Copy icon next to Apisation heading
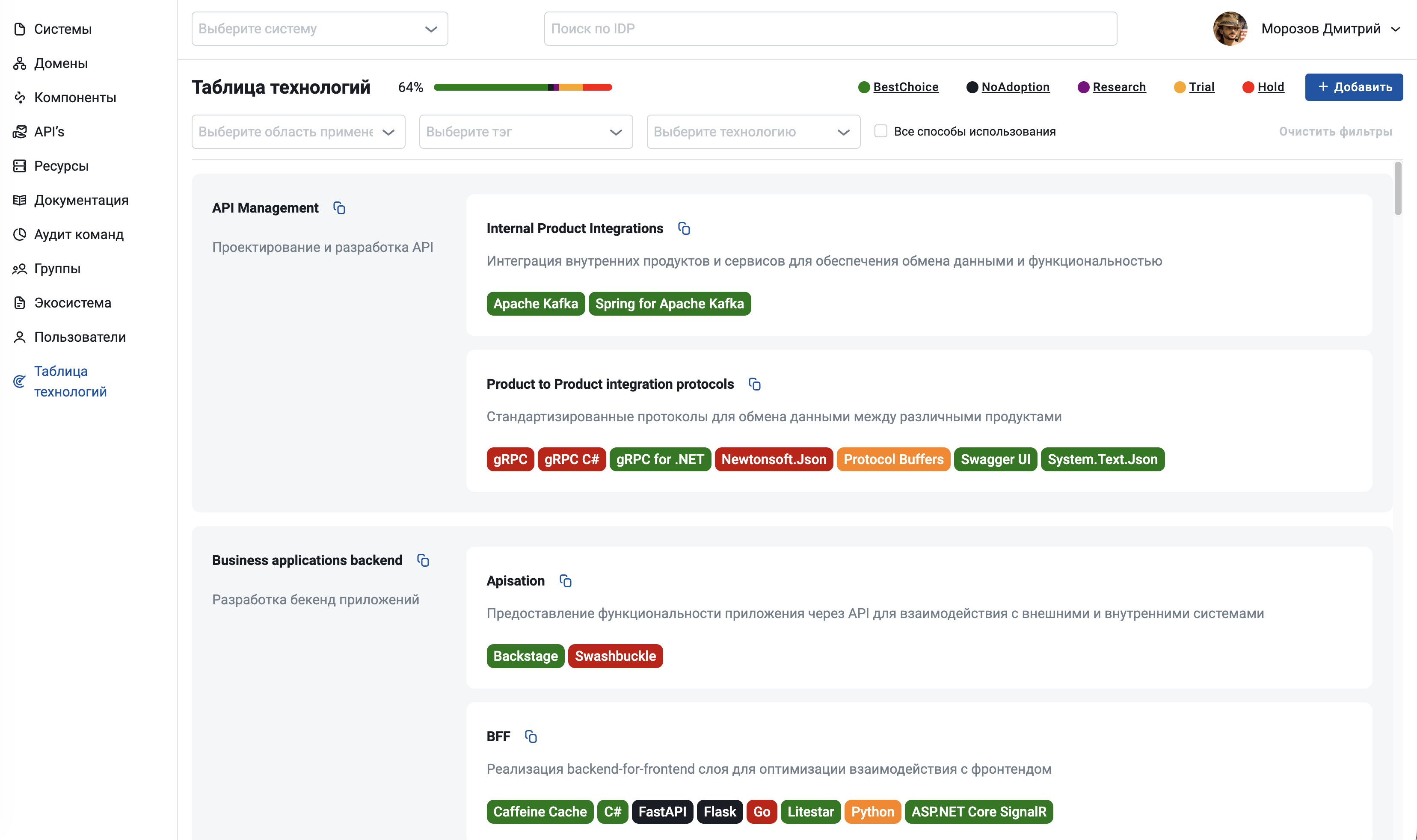1417x840 pixels. click(x=565, y=581)
